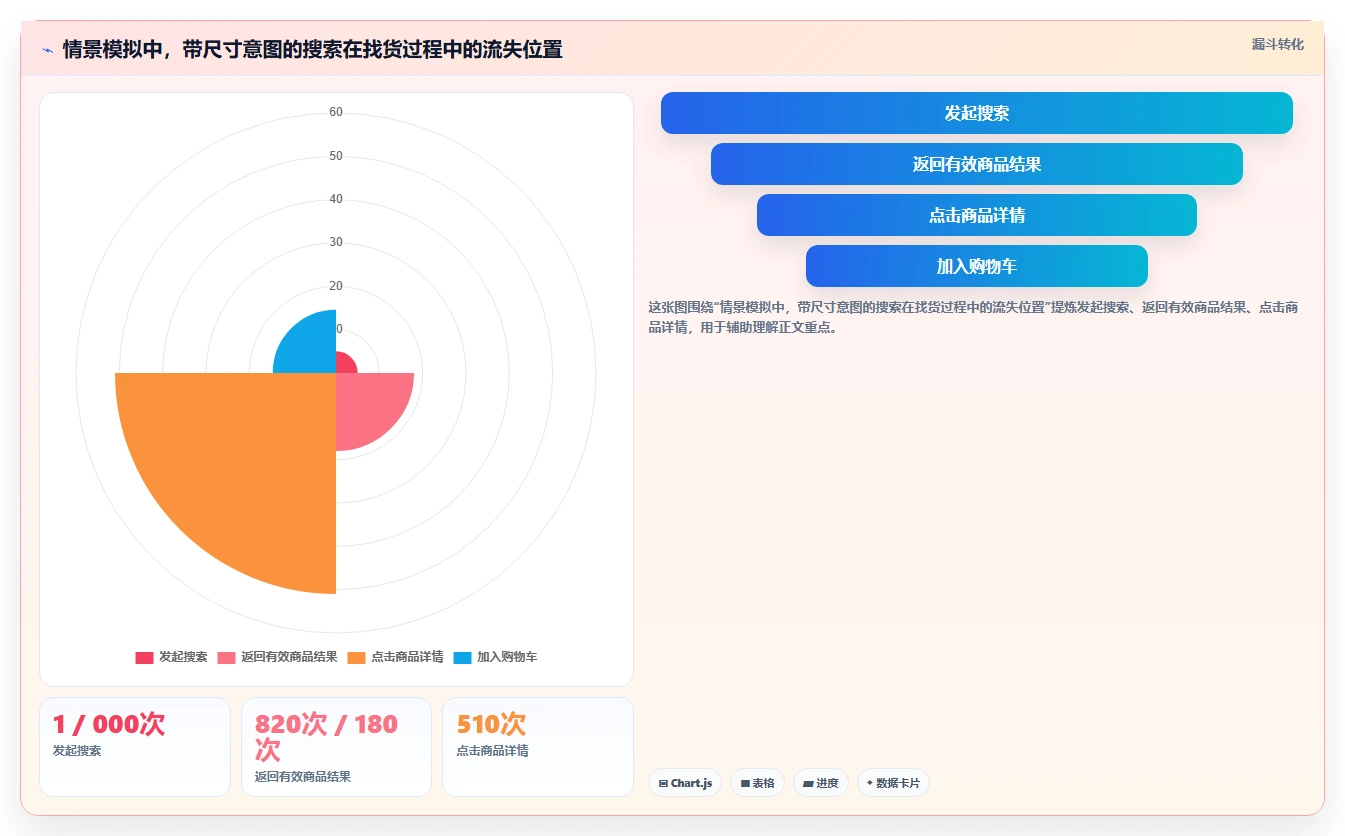Click the 进度 tag
1345x836 pixels.
tap(821, 783)
